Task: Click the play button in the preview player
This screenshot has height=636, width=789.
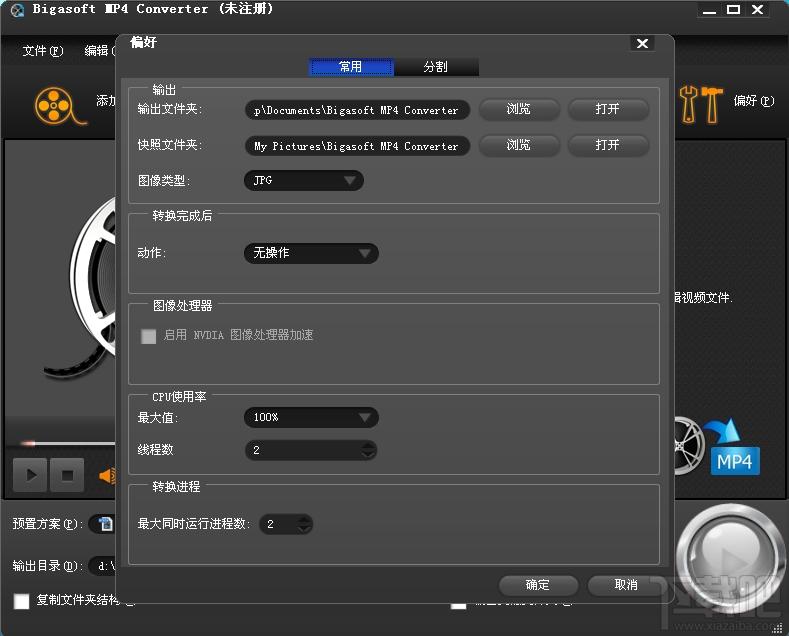Action: tap(30, 475)
